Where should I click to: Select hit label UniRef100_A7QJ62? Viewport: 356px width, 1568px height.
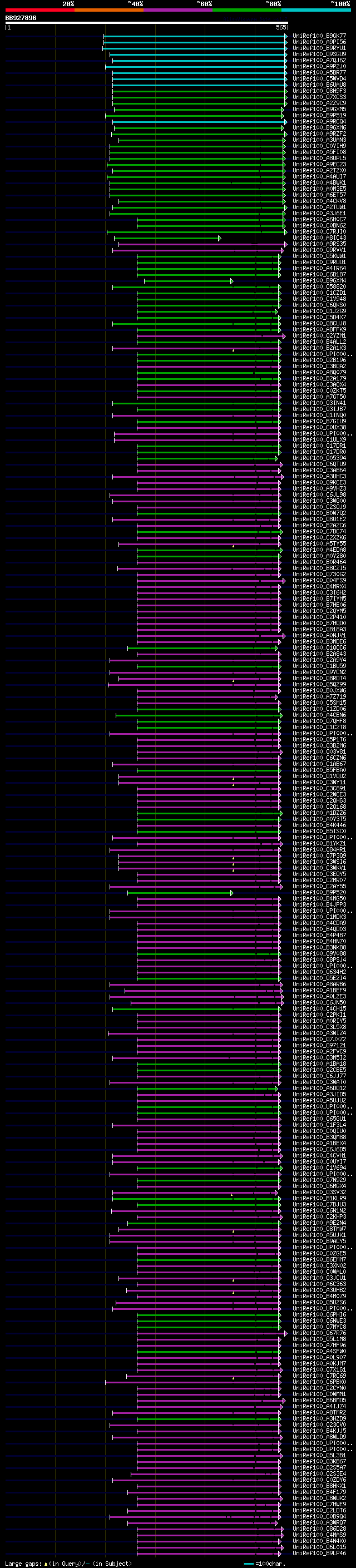pyautogui.click(x=319, y=60)
